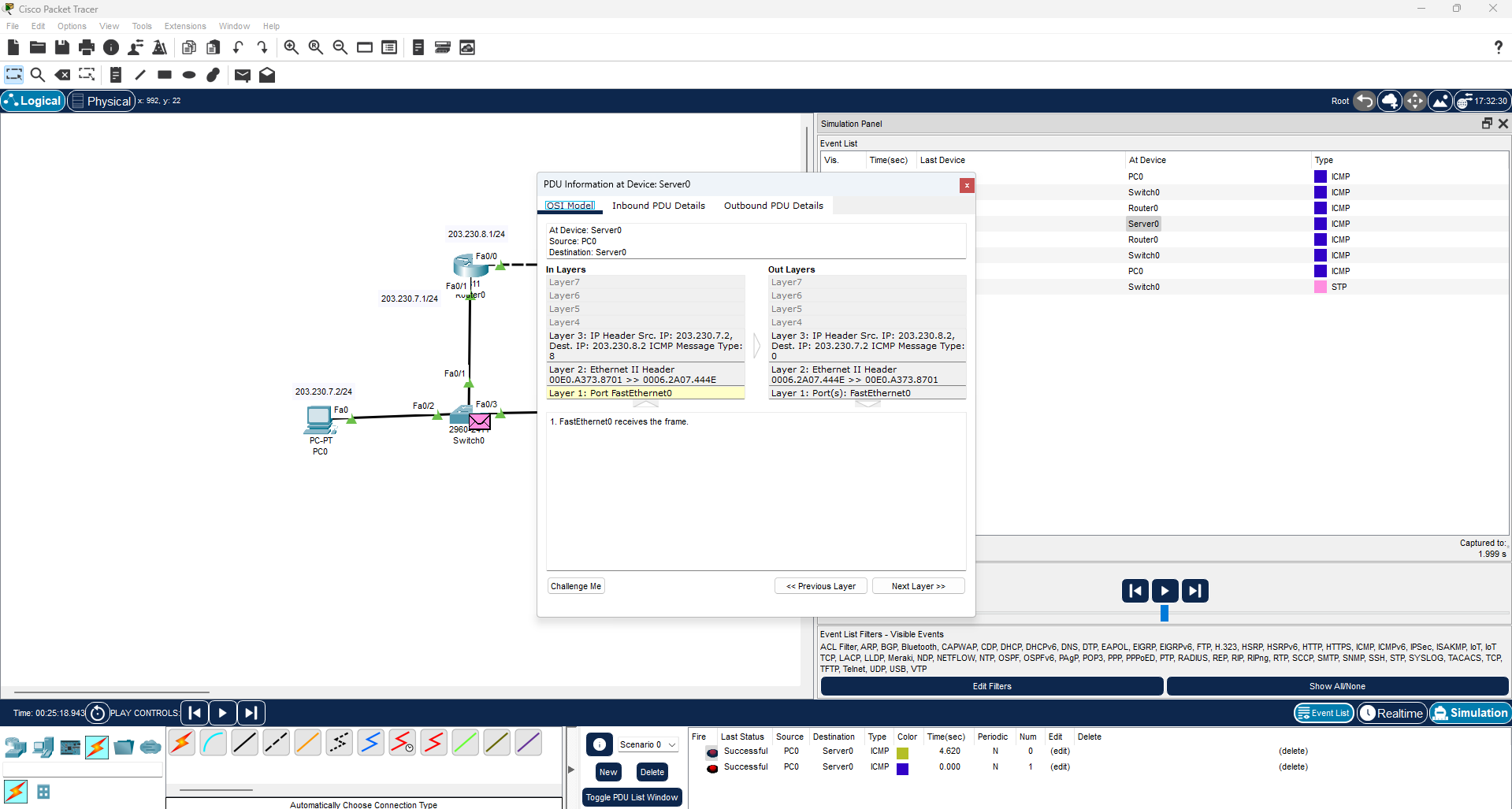Switch to Simulation mode
Image resolution: width=1512 pixels, height=809 pixels.
coord(1470,713)
